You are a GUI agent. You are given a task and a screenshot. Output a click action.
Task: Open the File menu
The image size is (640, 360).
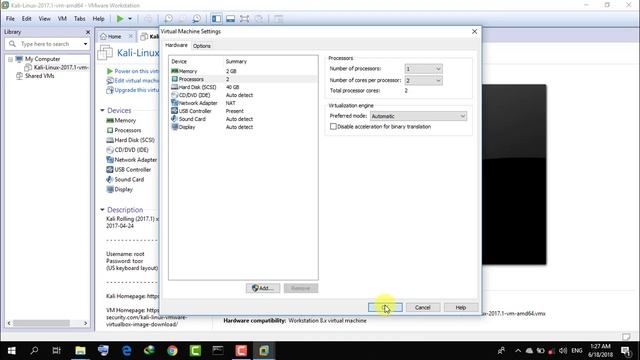(x=10, y=19)
